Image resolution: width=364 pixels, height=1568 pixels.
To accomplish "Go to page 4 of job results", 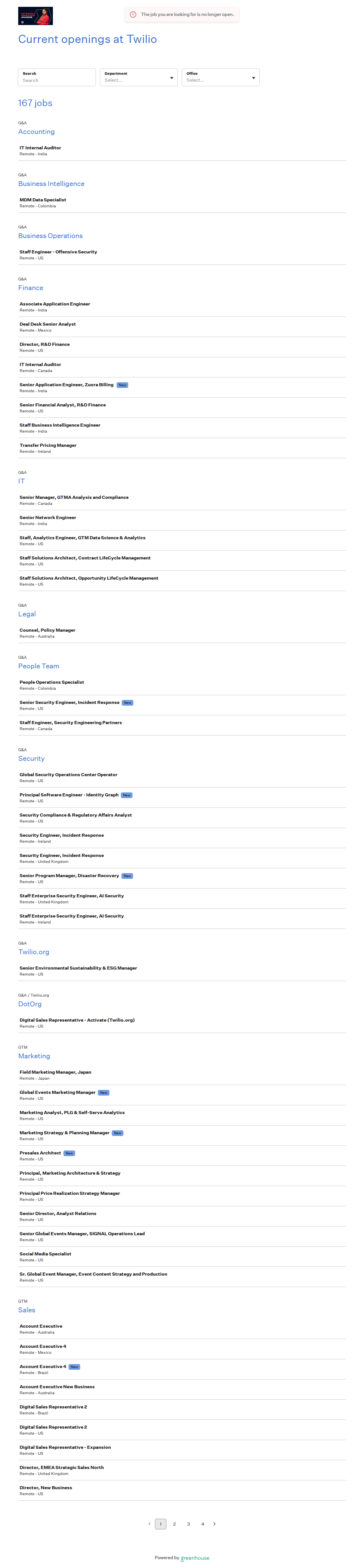I will 203,1524.
